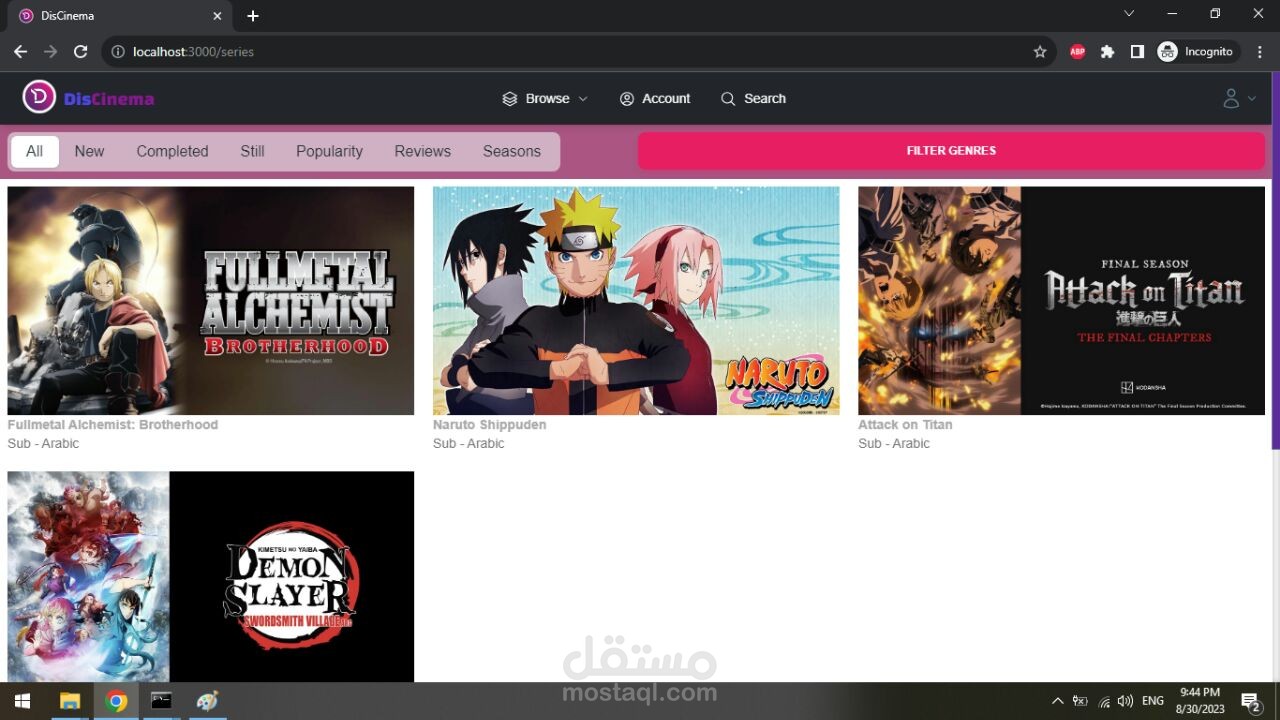Bookmark this page with the star icon
Screen dimensions: 1280x720
pos(1040,51)
